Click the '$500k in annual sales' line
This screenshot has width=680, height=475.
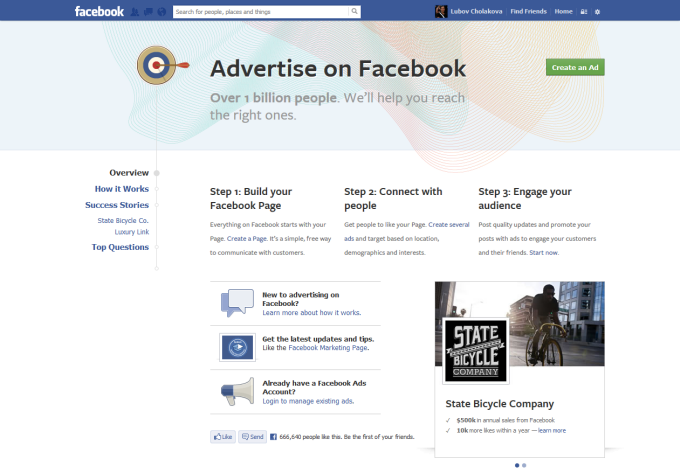click(506, 420)
